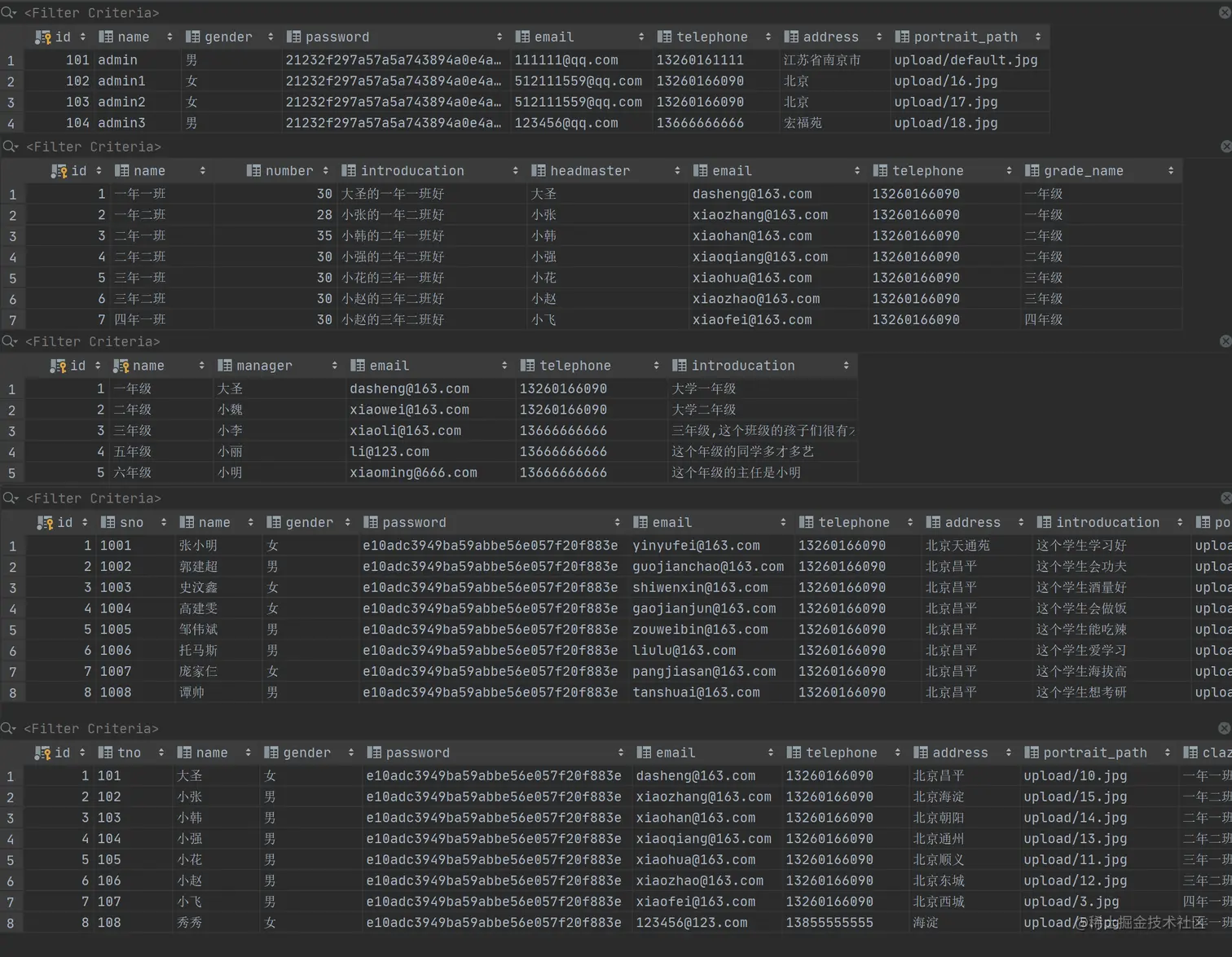This screenshot has width=1232, height=957.
Task: Toggle sort arrows on introducation header in manager table
Action: pos(846,366)
